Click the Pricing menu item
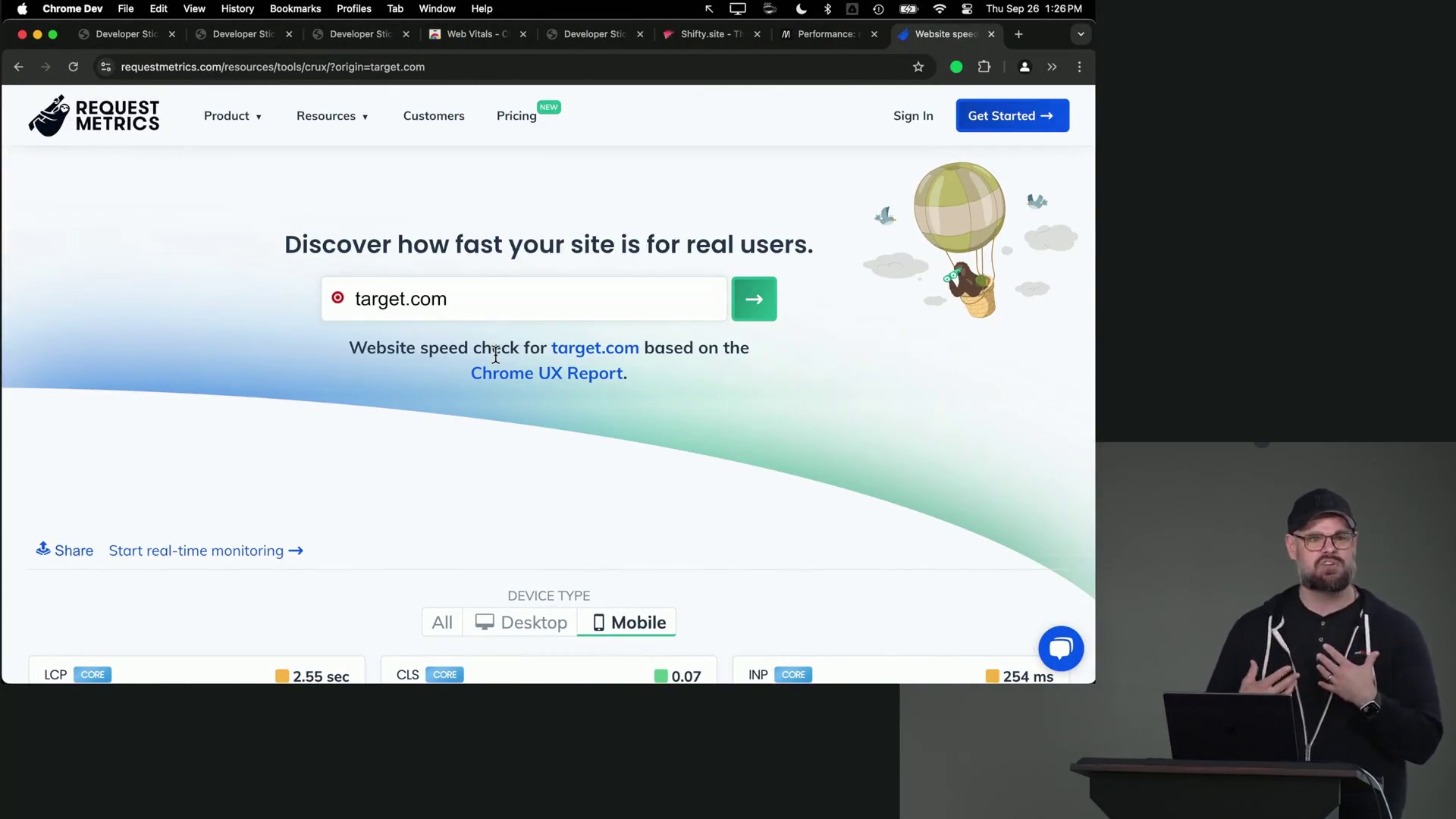 tap(516, 115)
